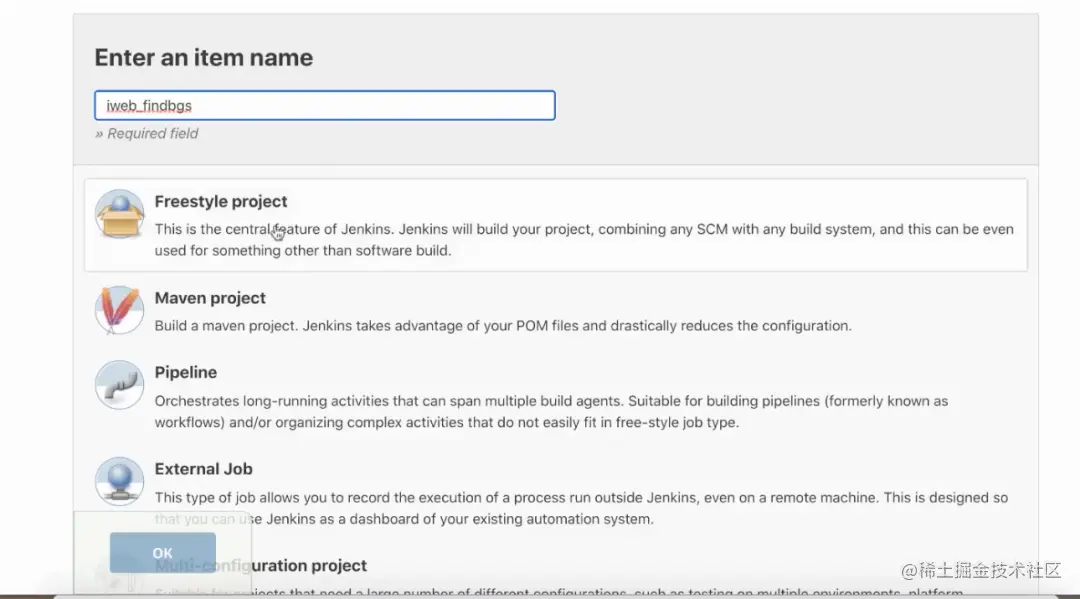Click the watermark text at bottom right
The image size is (1080, 599).
(x=981, y=570)
